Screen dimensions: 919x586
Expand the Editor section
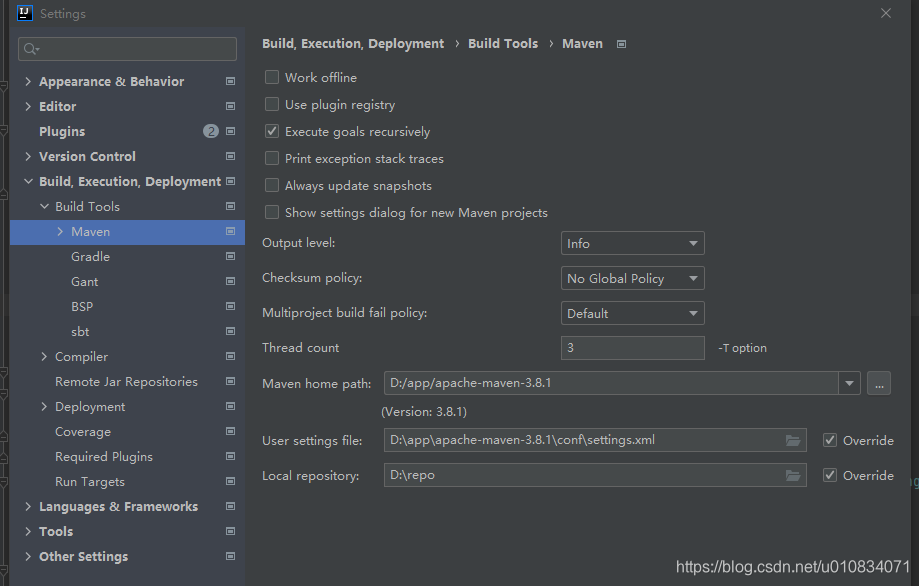point(28,106)
